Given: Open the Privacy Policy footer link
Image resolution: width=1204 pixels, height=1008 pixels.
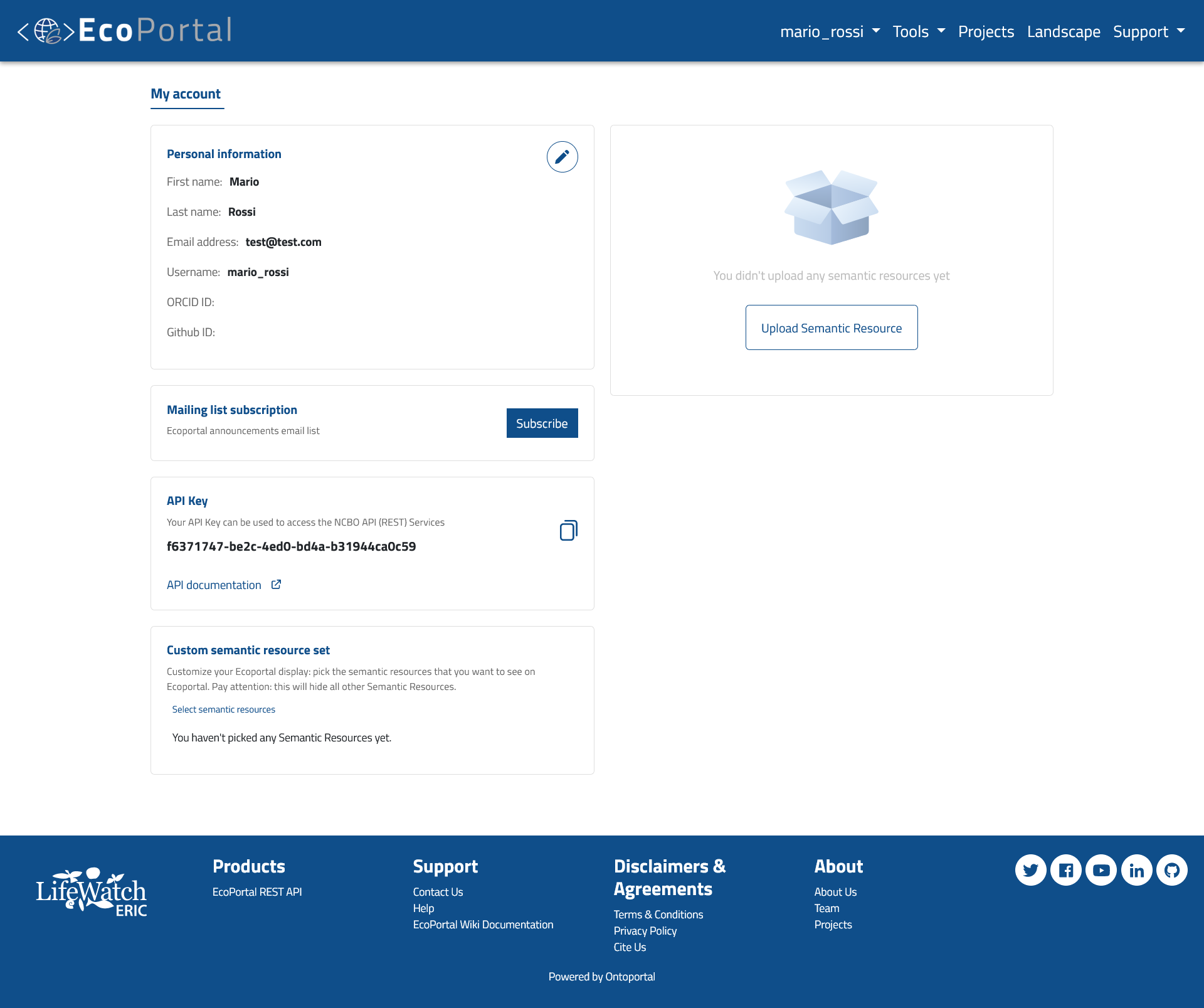Looking at the screenshot, I should click(645, 931).
